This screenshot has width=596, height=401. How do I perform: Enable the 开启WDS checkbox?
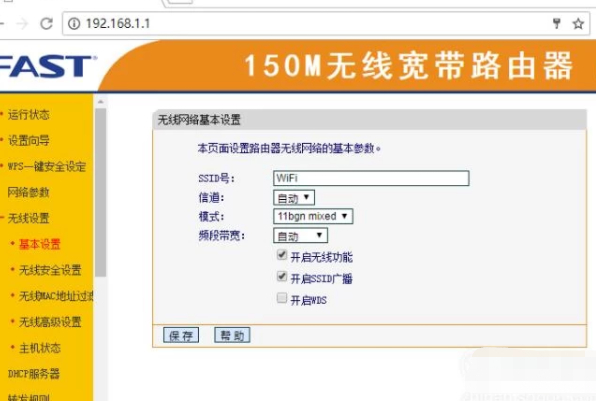tap(282, 298)
